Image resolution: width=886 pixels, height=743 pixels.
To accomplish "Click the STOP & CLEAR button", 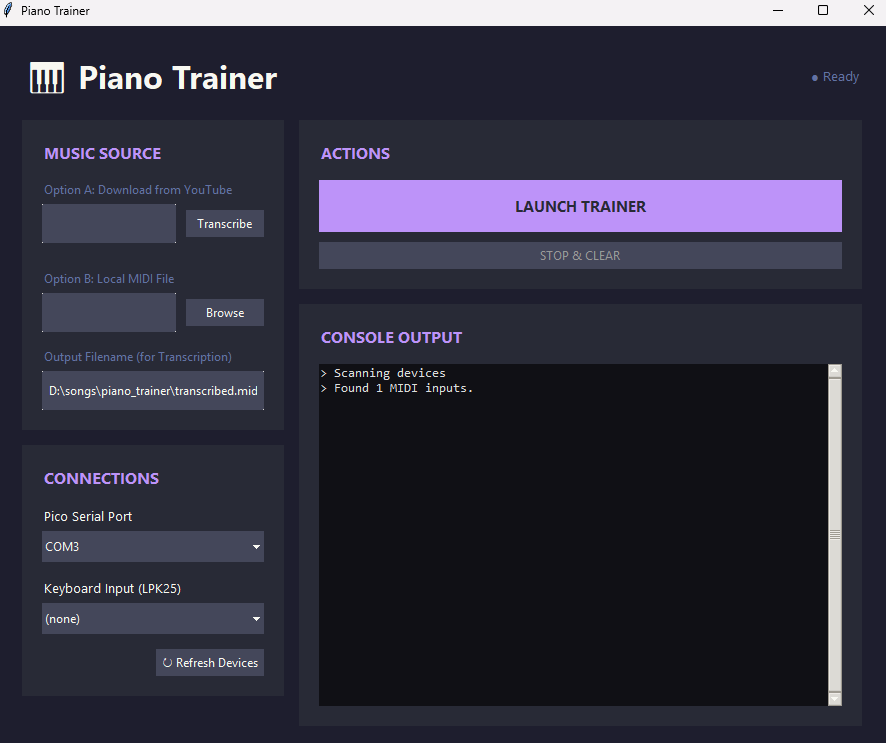I will pyautogui.click(x=580, y=256).
